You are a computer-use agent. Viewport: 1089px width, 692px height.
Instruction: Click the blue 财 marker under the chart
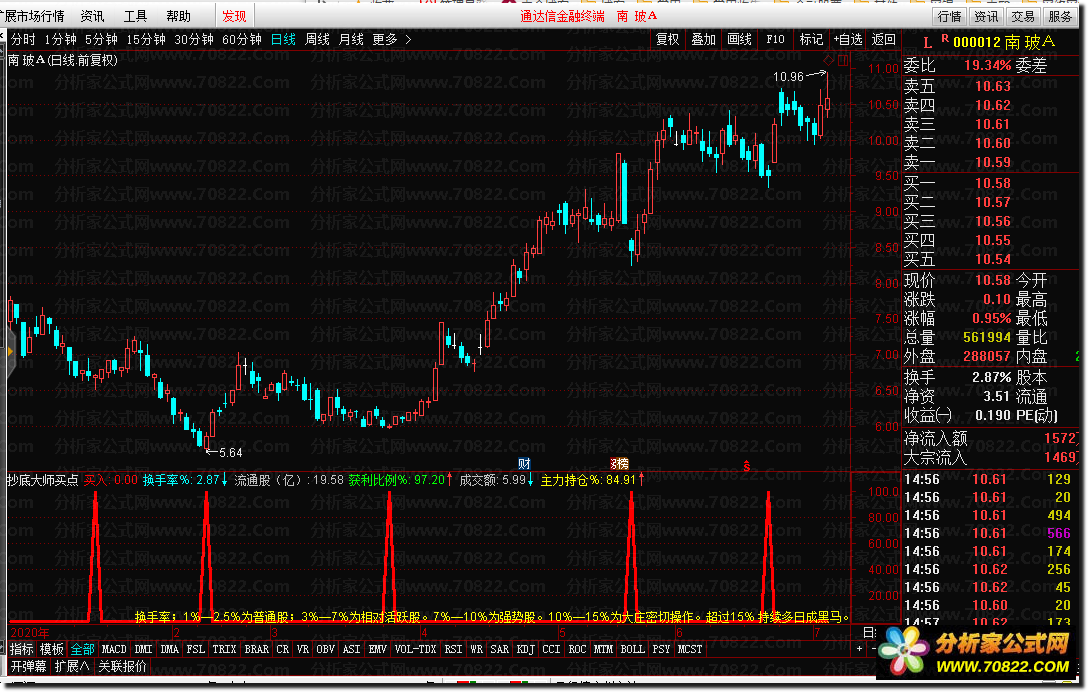524,463
